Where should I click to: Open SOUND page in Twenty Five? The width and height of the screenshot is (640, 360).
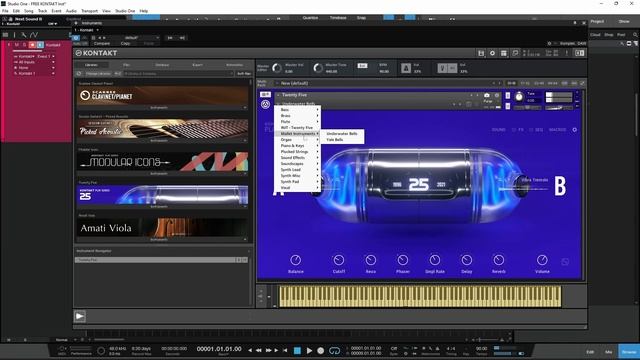498,130
